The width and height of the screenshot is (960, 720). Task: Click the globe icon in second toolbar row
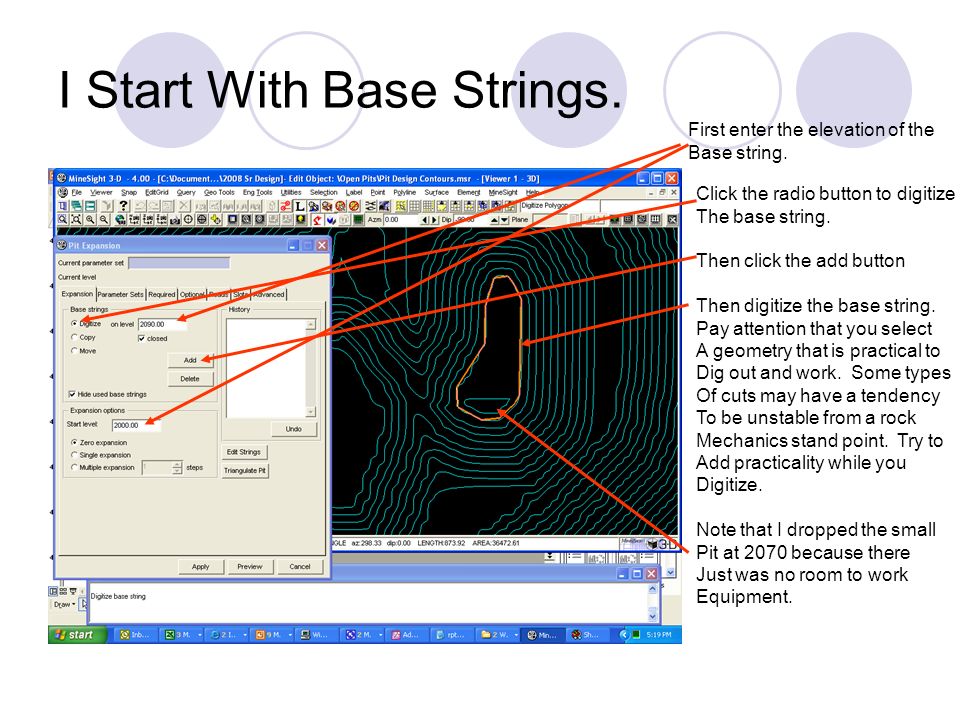pyautogui.click(x=120, y=220)
